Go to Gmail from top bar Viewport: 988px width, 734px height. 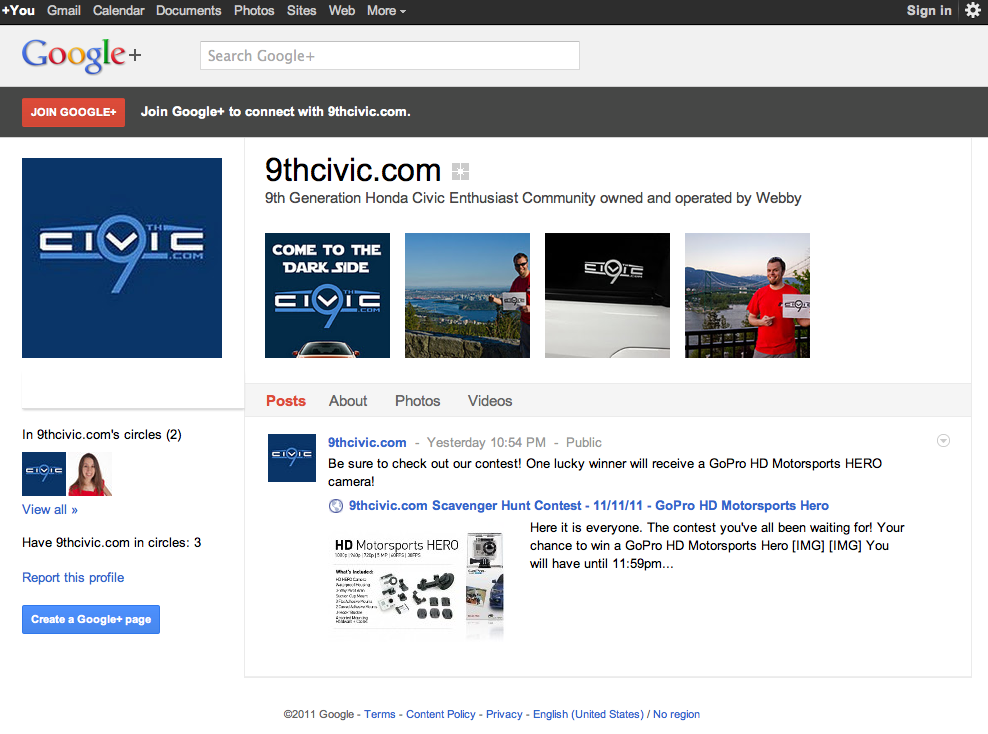pos(64,11)
